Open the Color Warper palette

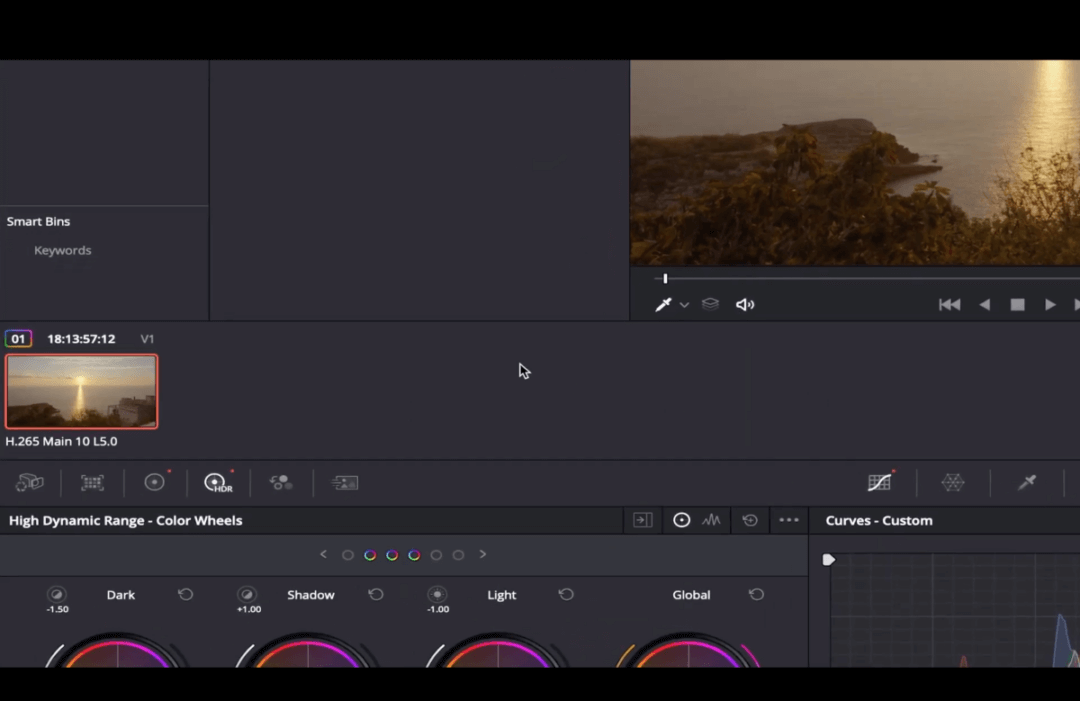click(281, 482)
